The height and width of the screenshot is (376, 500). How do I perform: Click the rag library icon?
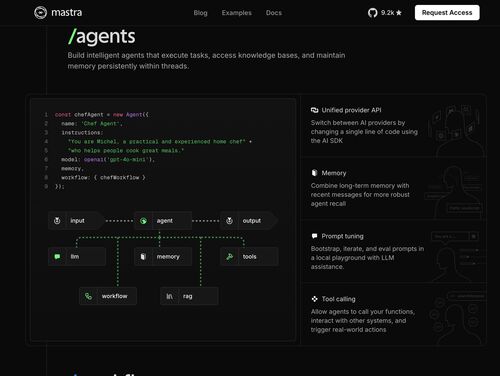coord(169,296)
